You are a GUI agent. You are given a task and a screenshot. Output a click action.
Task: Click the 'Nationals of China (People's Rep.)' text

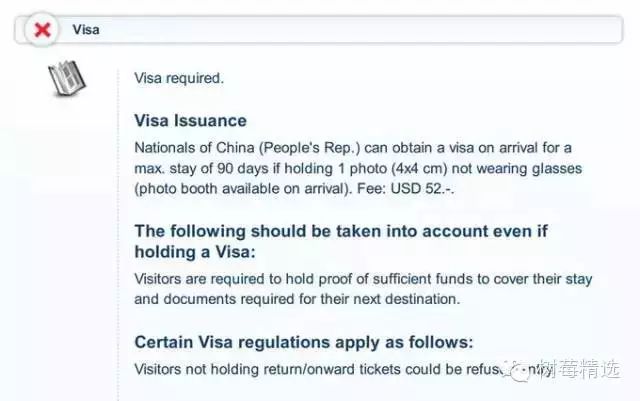pos(247,148)
